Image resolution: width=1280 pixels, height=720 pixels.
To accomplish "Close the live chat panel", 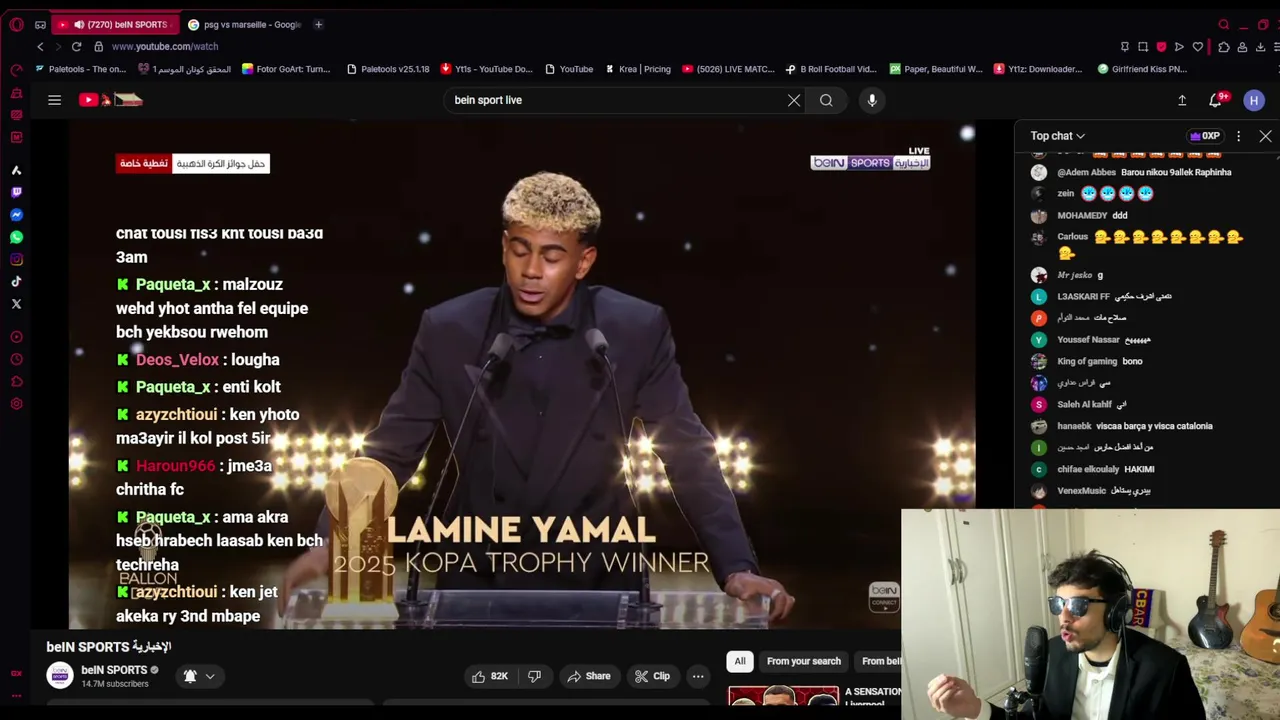I will point(1265,136).
